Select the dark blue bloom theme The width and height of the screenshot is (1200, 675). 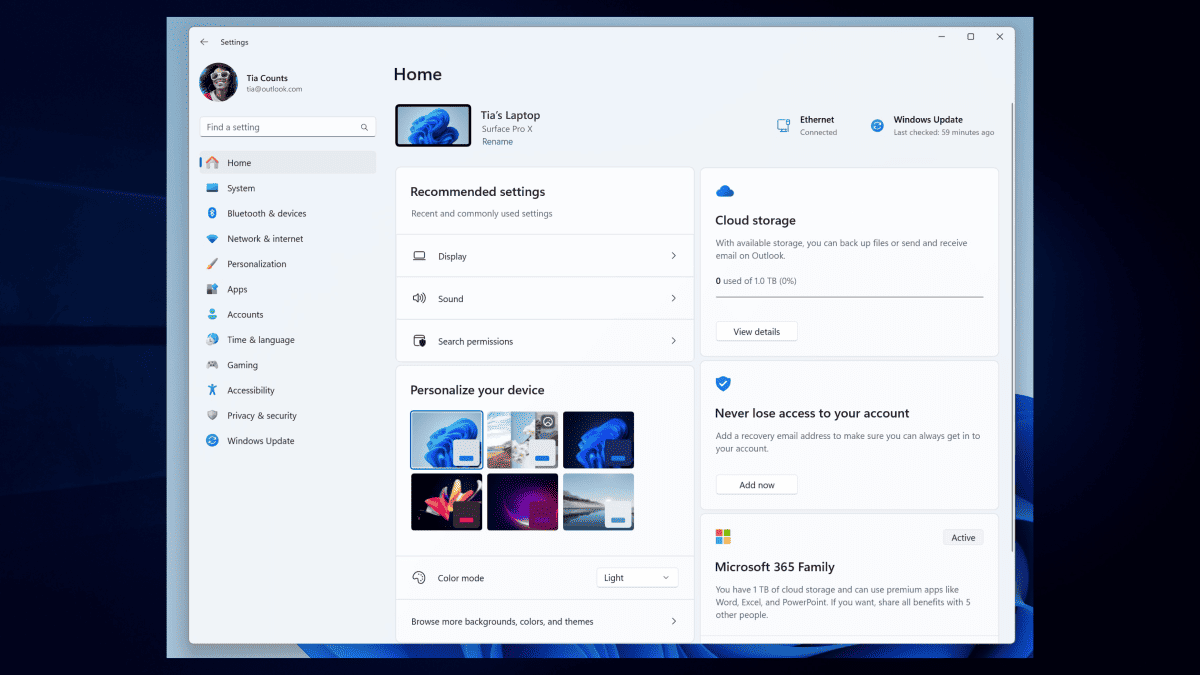coord(598,440)
